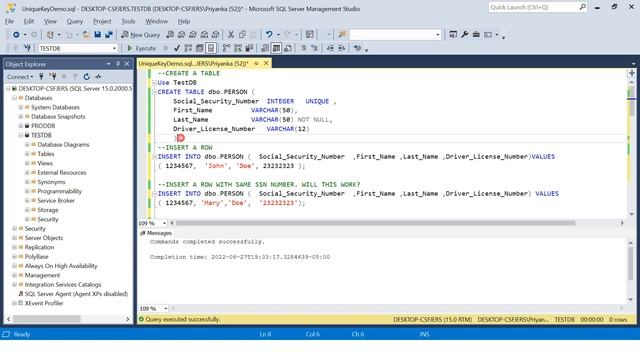Click the Object Explorer horizontal scrollbar
640x360 pixels.
coord(47,319)
